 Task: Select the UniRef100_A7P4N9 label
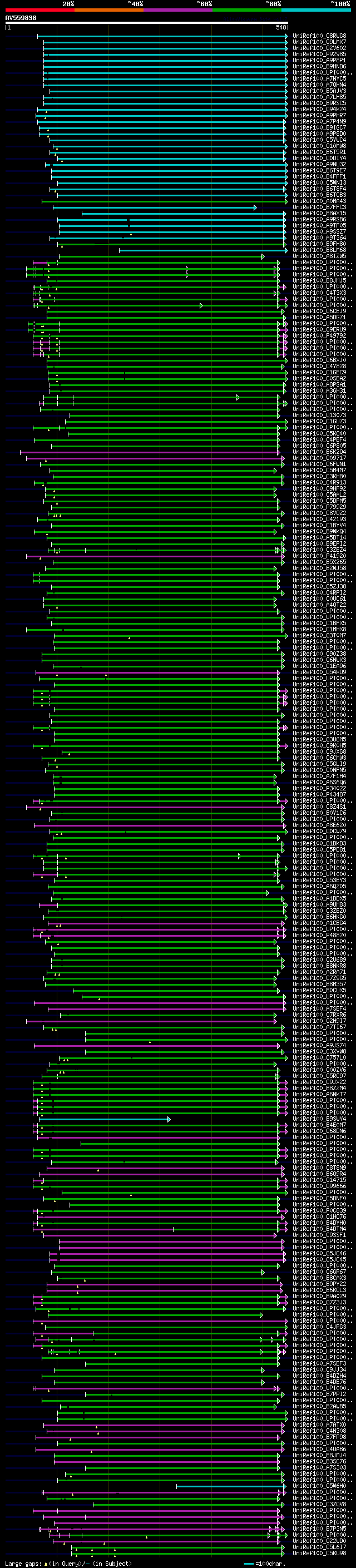pyautogui.click(x=319, y=122)
